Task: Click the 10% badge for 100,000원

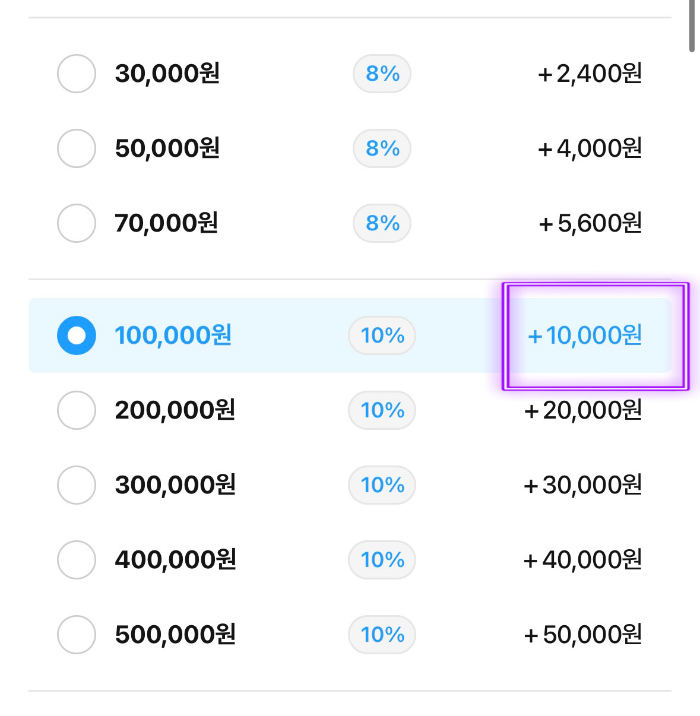Action: pos(382,336)
